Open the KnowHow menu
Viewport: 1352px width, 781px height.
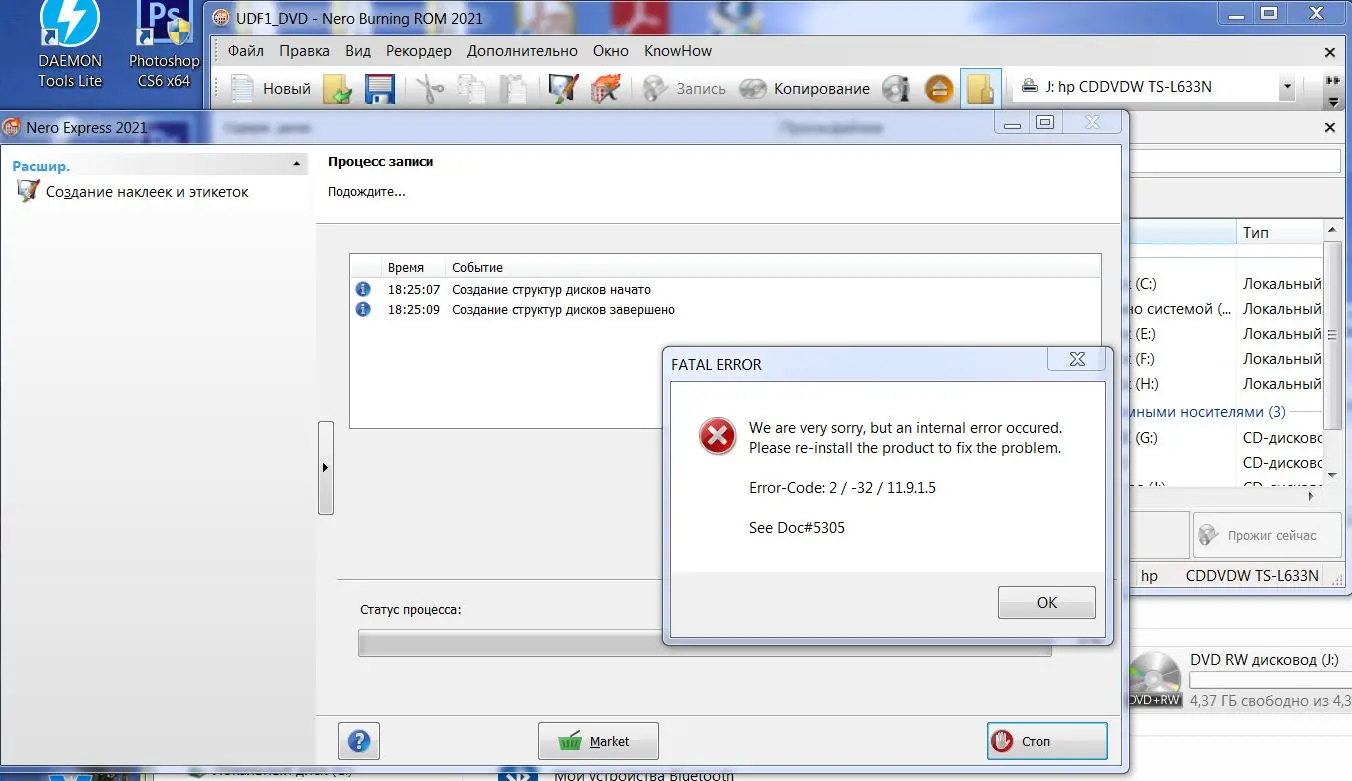coord(678,51)
